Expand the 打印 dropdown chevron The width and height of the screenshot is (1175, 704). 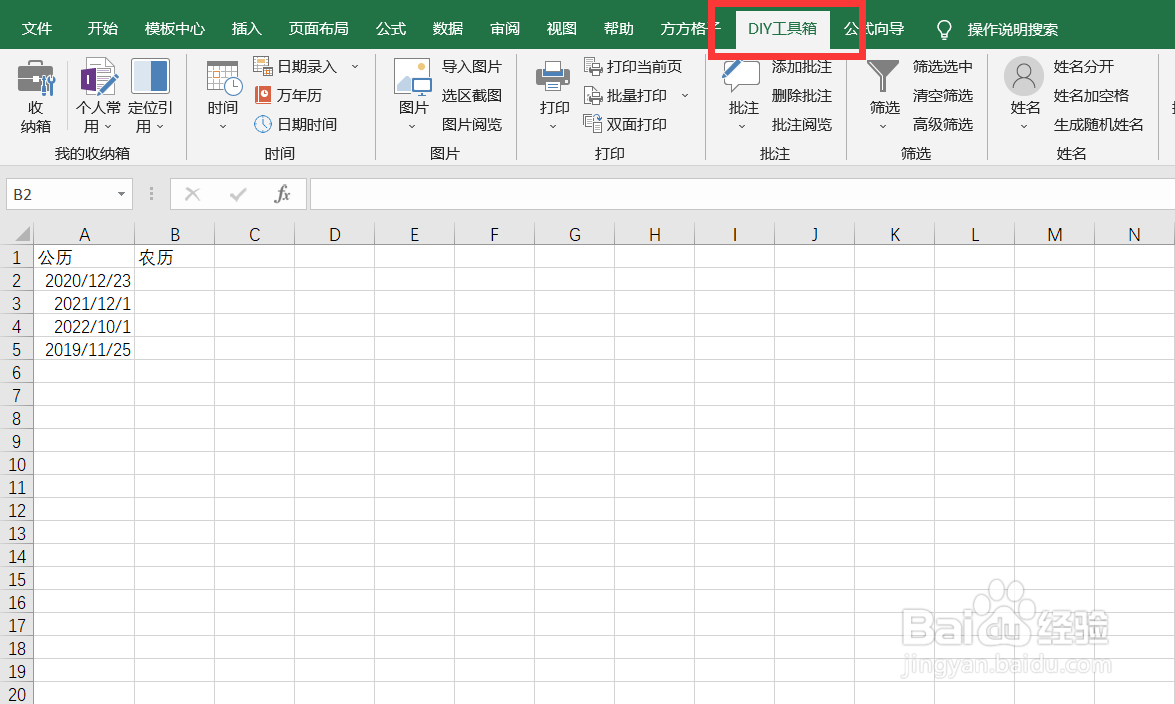553,127
